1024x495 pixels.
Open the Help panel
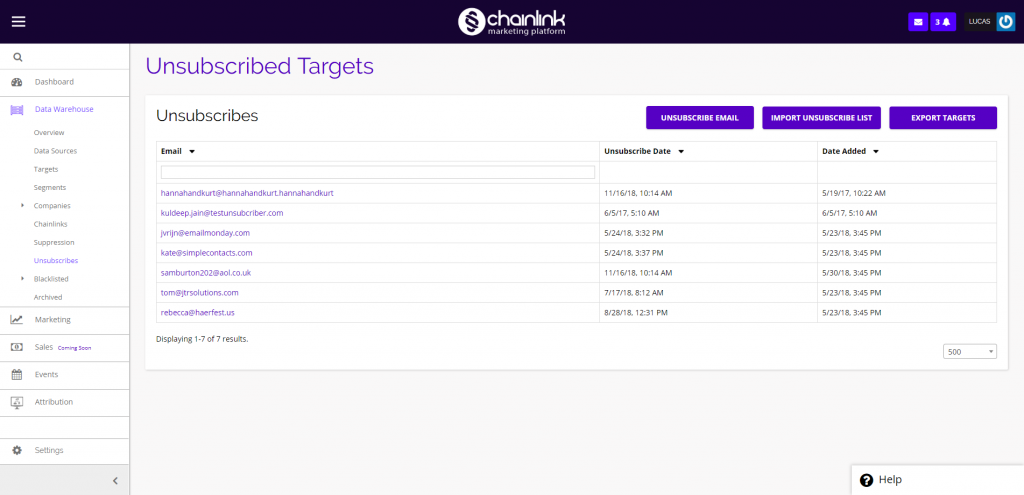click(938, 480)
